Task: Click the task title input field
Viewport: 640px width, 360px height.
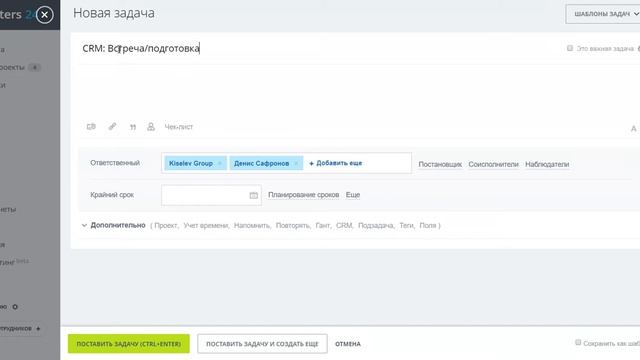Action: 318,48
